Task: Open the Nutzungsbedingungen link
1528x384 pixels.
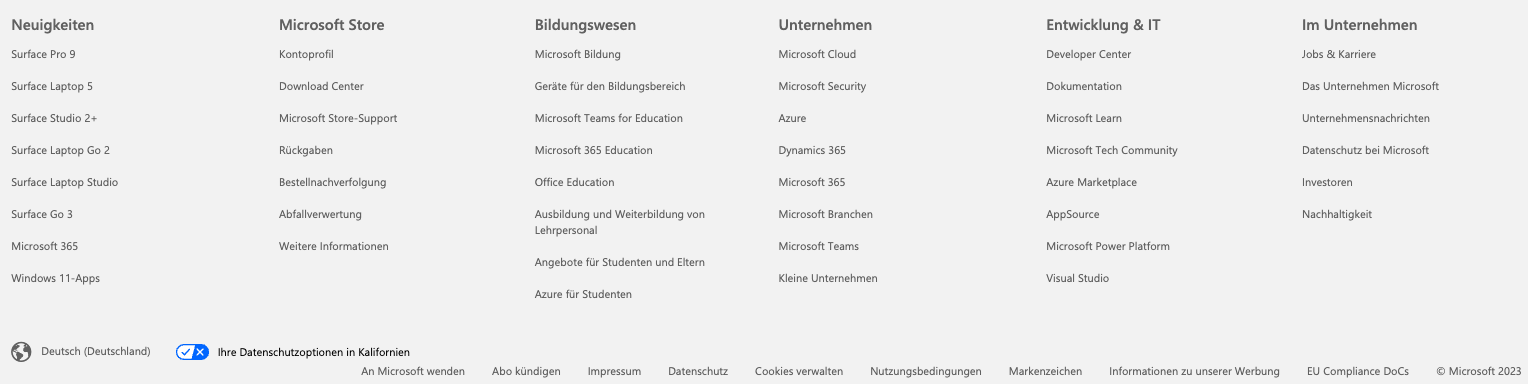Action: click(x=926, y=371)
